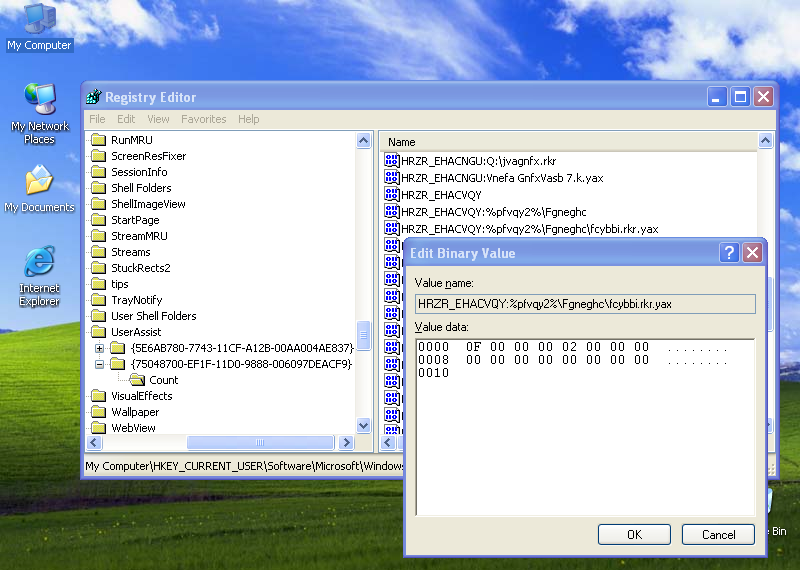Open the Edit menu in Registry Editor

pos(126,119)
